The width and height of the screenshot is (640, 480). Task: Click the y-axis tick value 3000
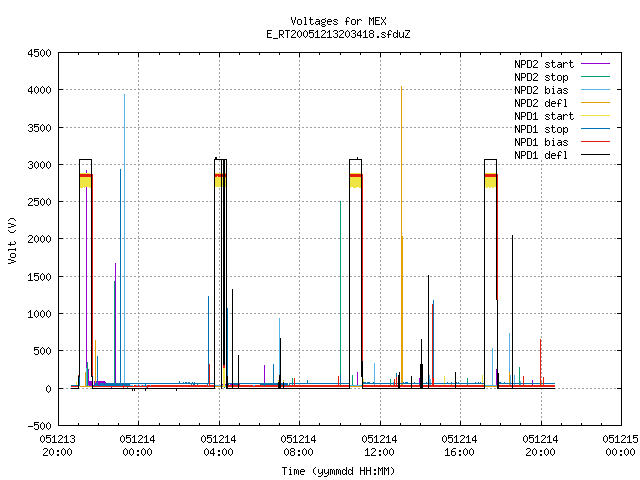[x=39, y=165]
